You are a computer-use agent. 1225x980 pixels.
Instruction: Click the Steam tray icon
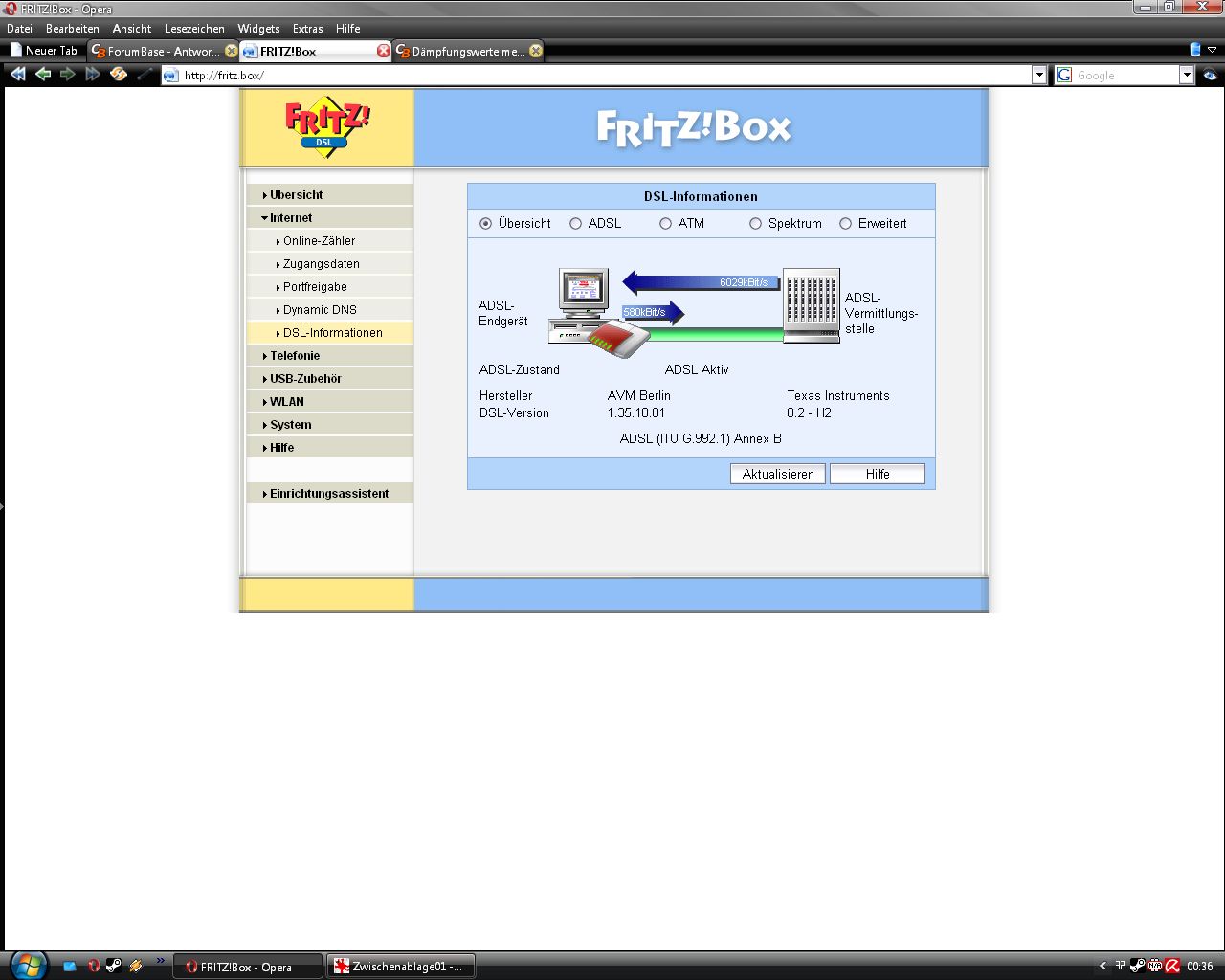pos(1137,966)
